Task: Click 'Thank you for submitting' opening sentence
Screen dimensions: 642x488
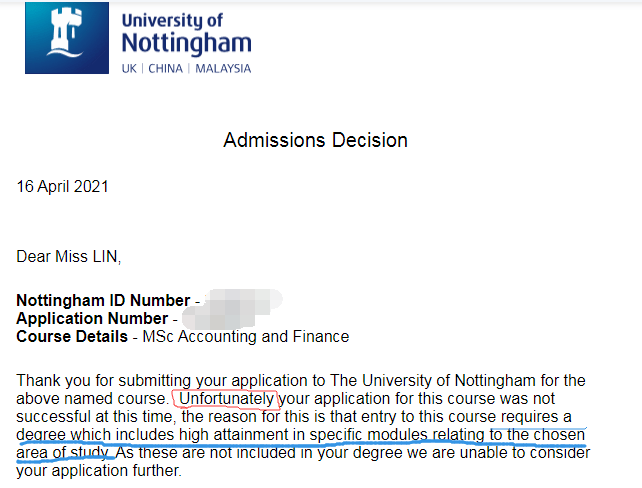Action: (x=104, y=381)
